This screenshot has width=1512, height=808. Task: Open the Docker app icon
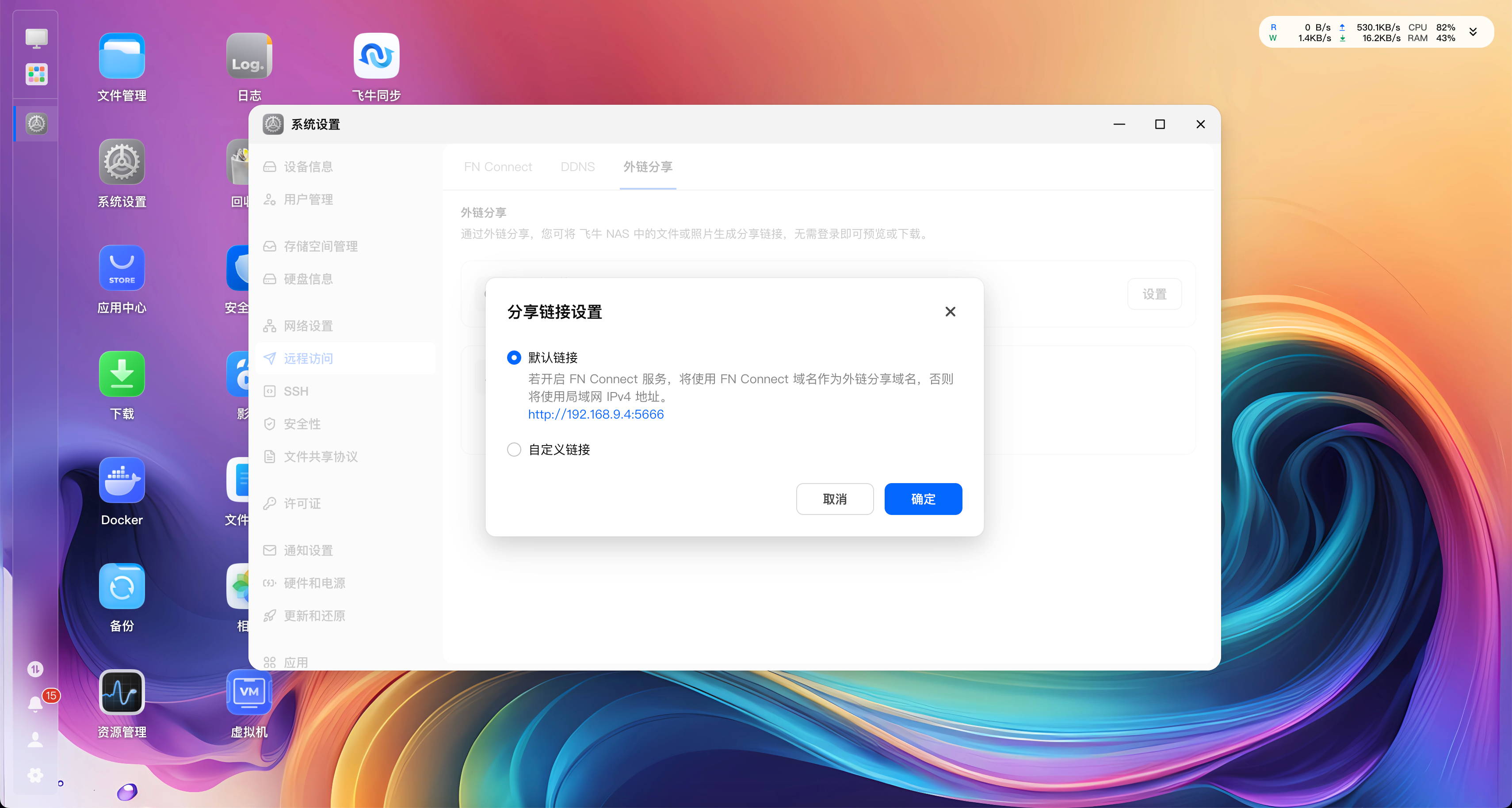pyautogui.click(x=122, y=480)
